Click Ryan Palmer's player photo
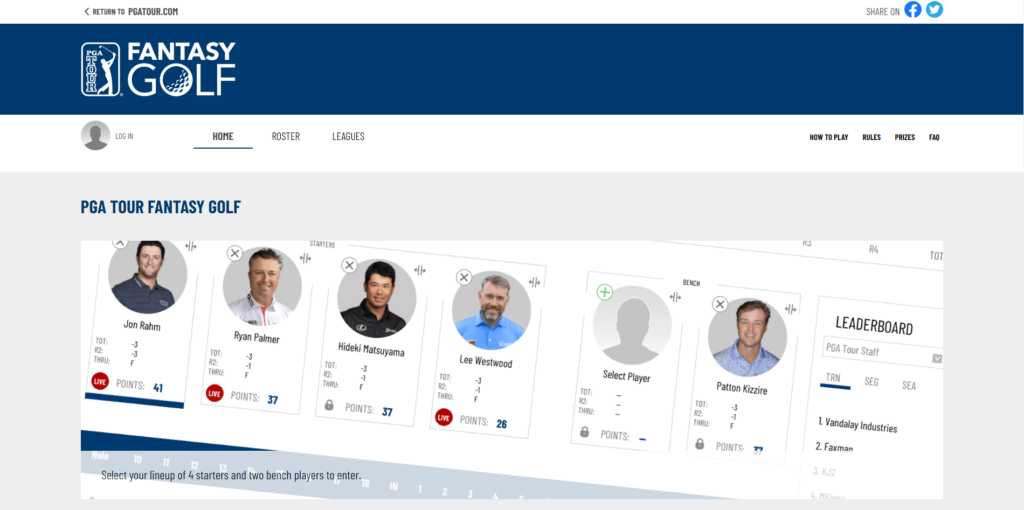Viewport: 1024px width, 510px height. coord(262,287)
